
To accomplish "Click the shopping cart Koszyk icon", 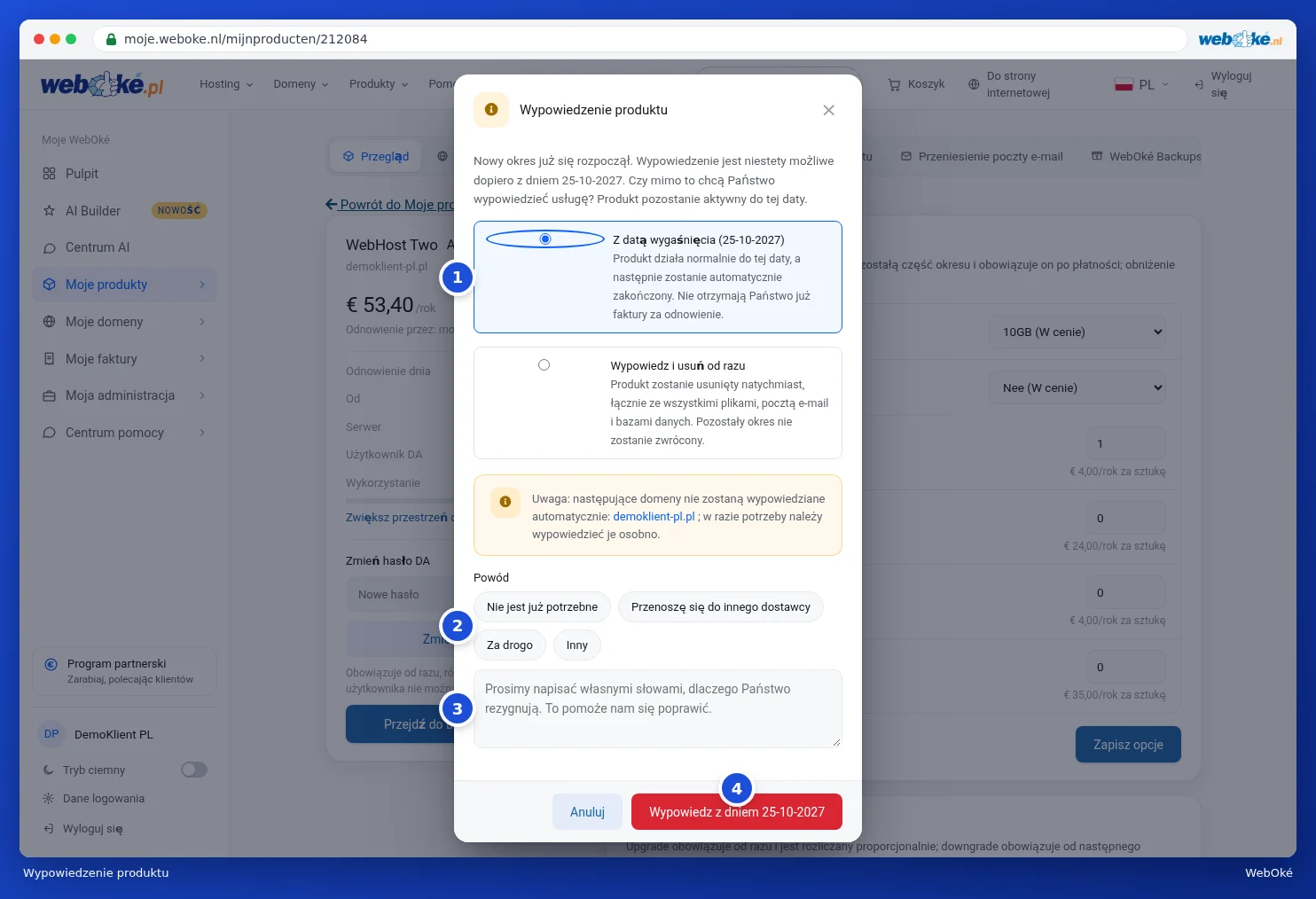I will [894, 84].
